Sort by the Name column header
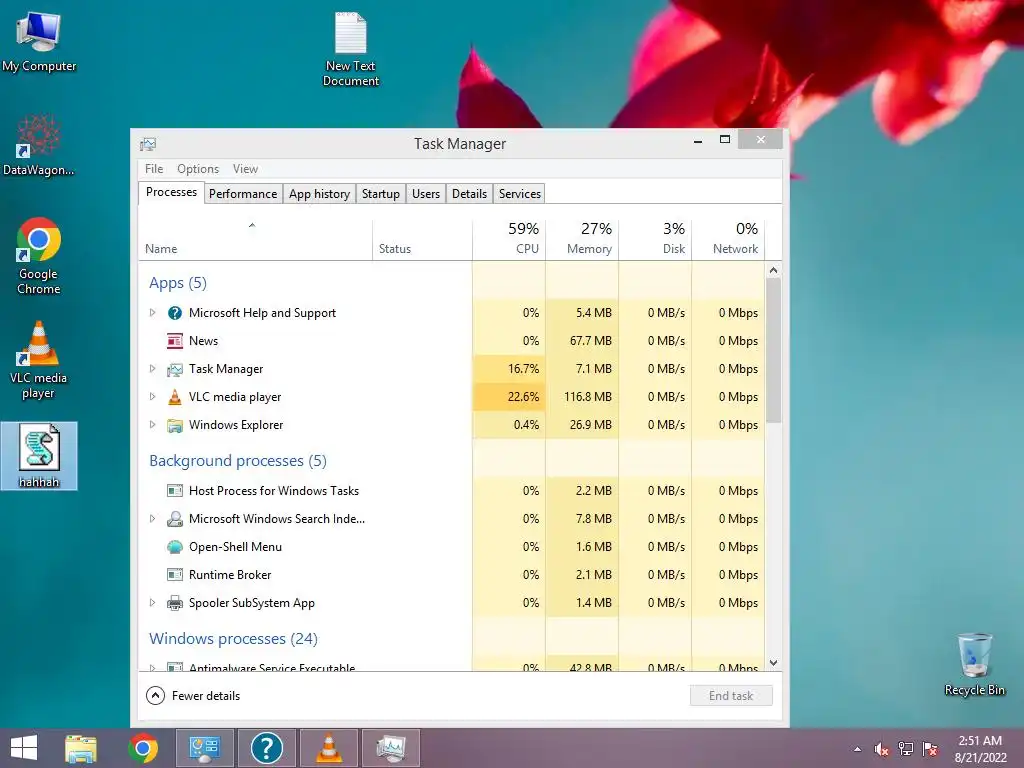The image size is (1024, 768). point(255,240)
